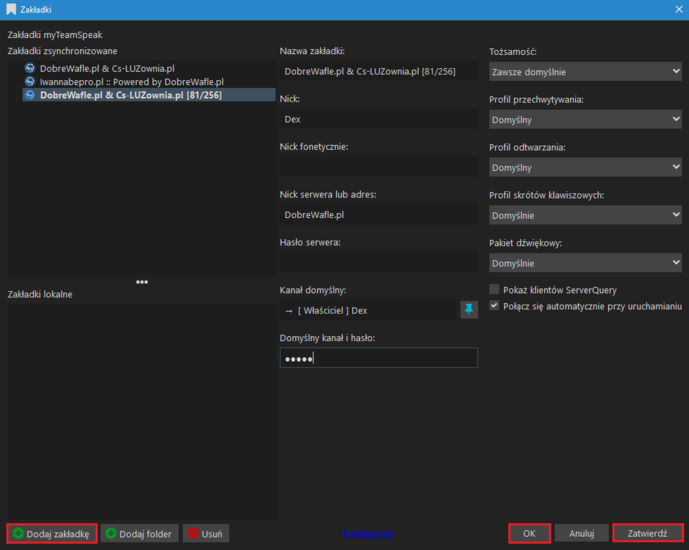Click the server icon of Iwannabepro.pl bookmark
689x550 pixels.
pyautogui.click(x=30, y=82)
